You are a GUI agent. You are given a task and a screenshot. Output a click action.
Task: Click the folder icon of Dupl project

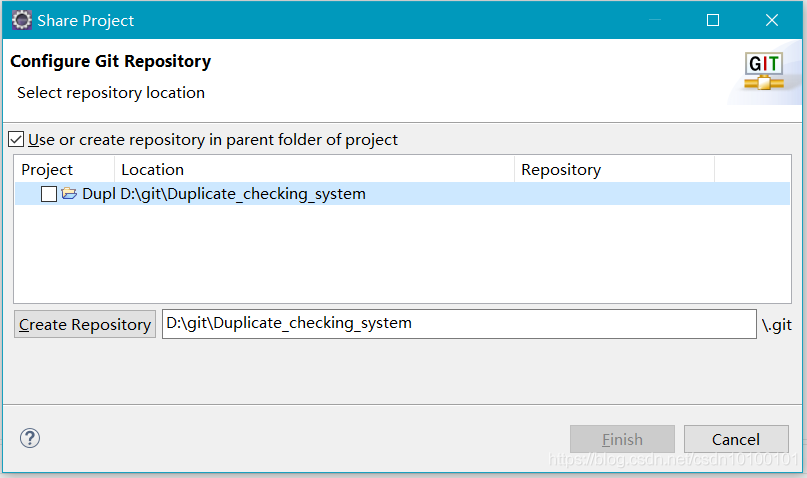[69, 193]
